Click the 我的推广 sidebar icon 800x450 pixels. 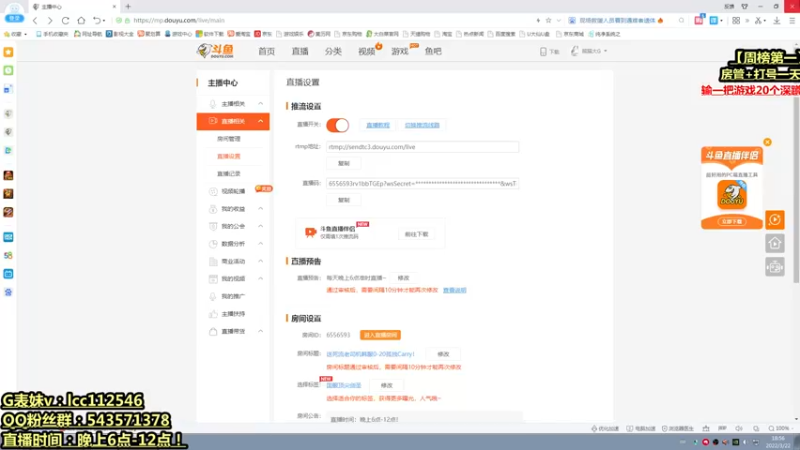[x=213, y=296]
